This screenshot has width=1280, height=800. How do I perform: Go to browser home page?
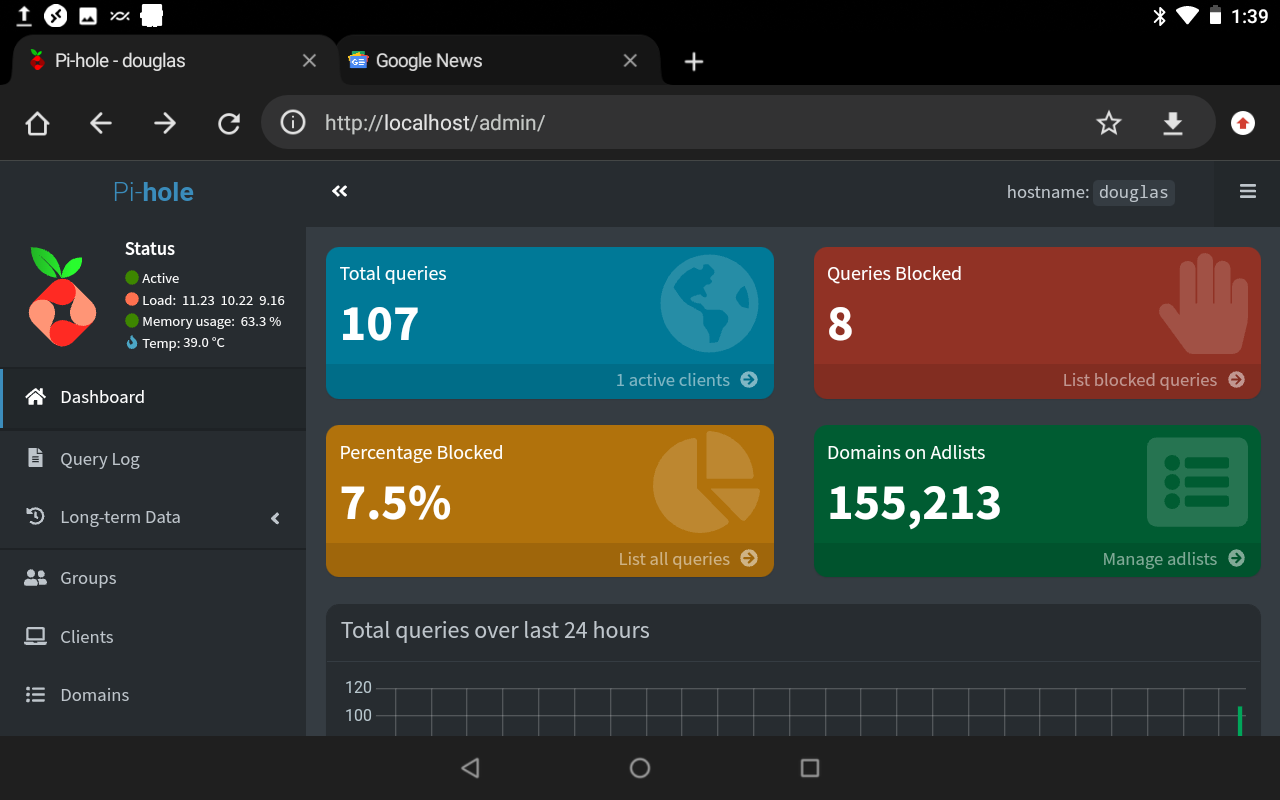click(37, 123)
